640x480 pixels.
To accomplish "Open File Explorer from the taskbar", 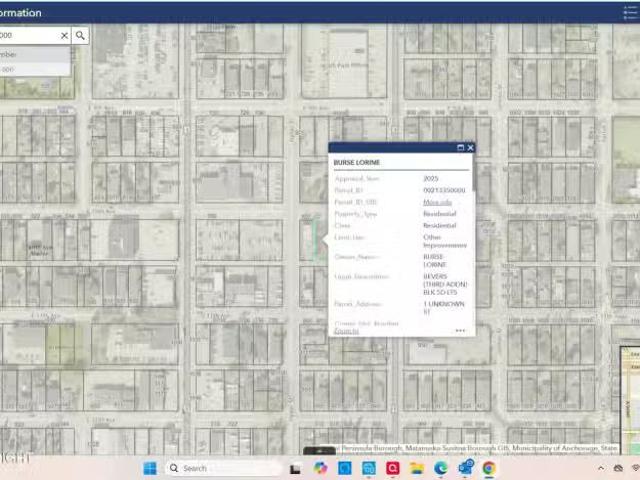I will (x=417, y=468).
